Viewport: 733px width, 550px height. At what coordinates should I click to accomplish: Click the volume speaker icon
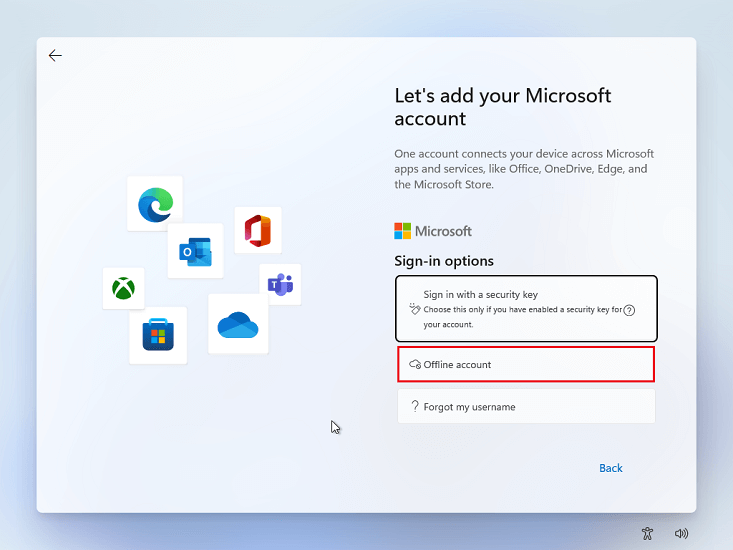click(682, 533)
